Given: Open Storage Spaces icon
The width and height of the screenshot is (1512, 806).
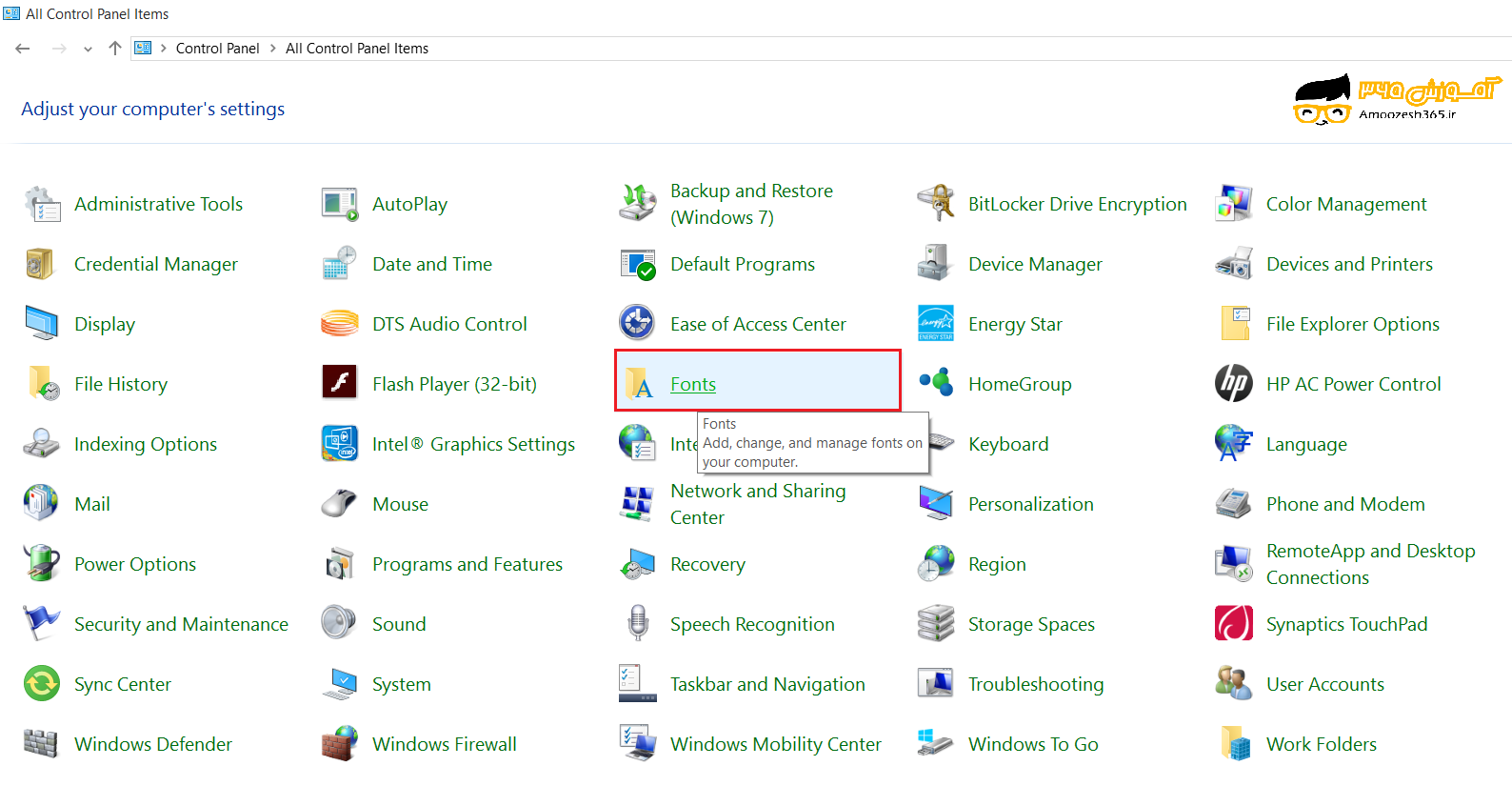Looking at the screenshot, I should pos(936,624).
